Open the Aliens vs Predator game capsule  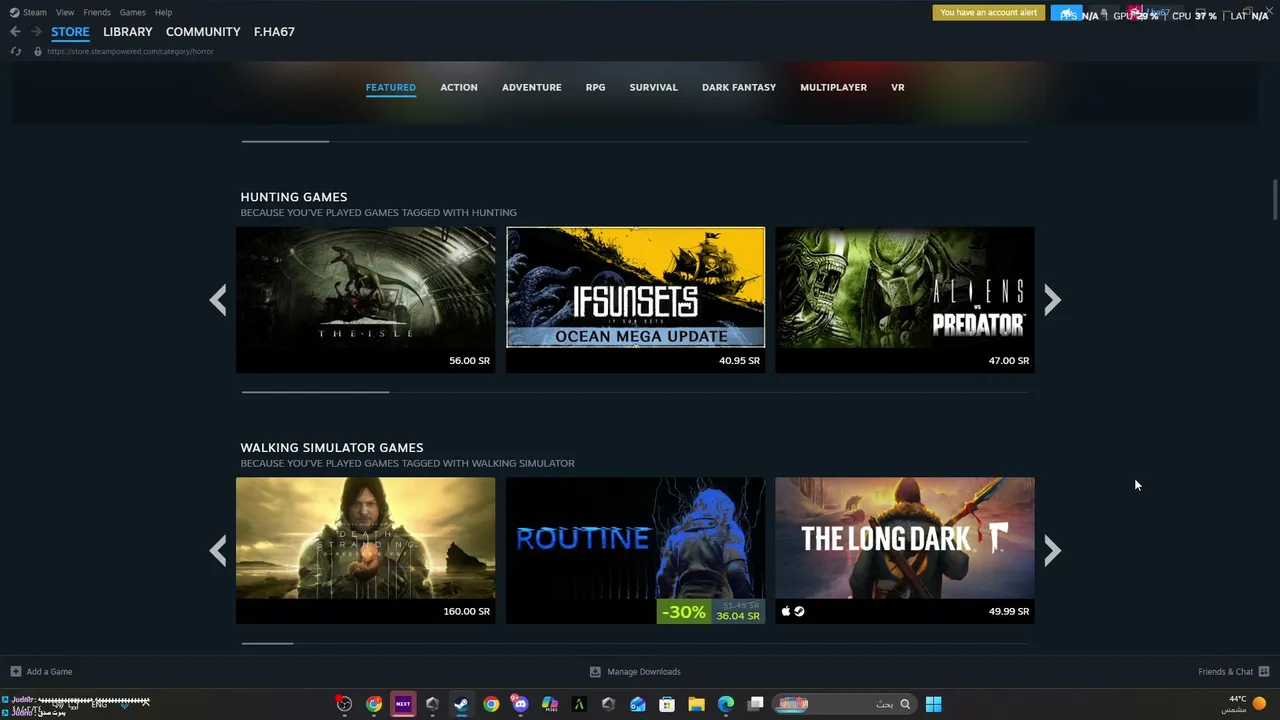tap(905, 300)
